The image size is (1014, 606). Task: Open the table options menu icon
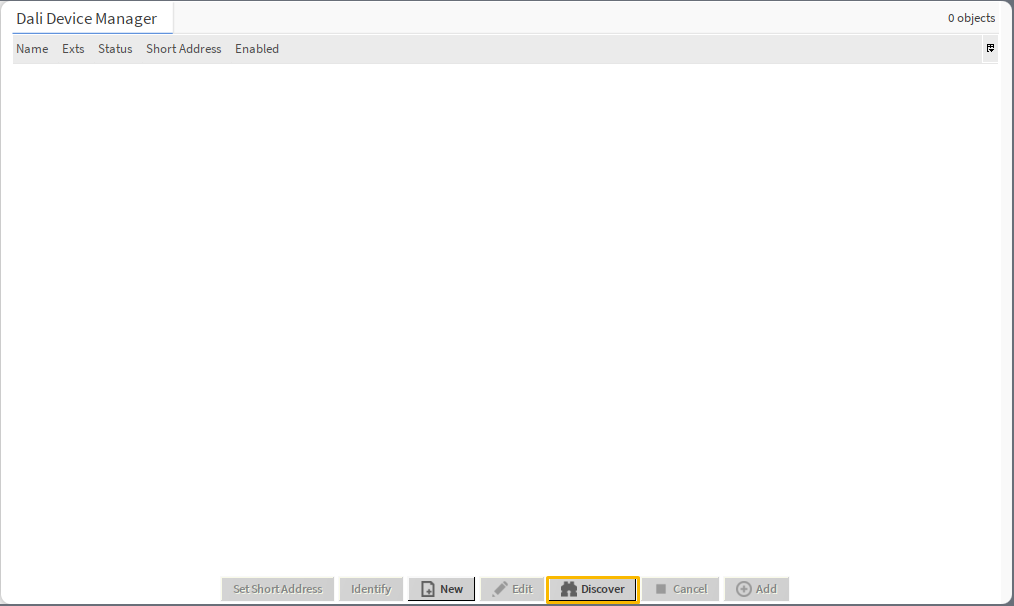(x=990, y=49)
